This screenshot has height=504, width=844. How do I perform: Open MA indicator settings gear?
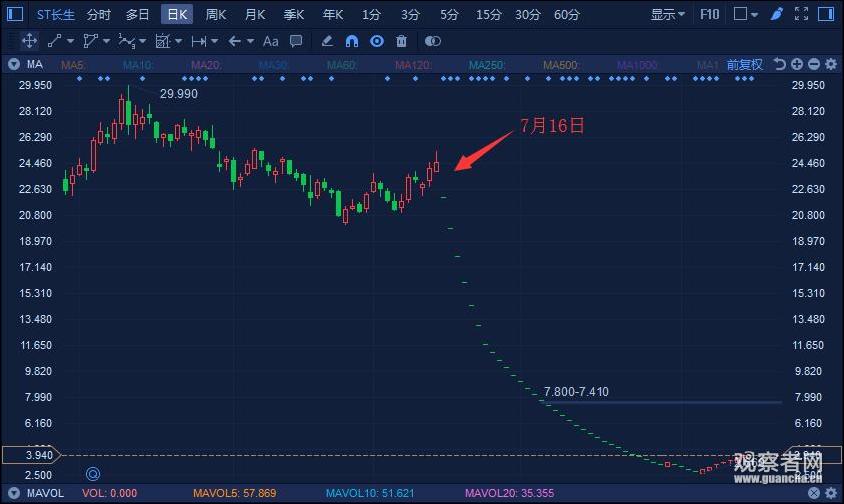[831, 65]
